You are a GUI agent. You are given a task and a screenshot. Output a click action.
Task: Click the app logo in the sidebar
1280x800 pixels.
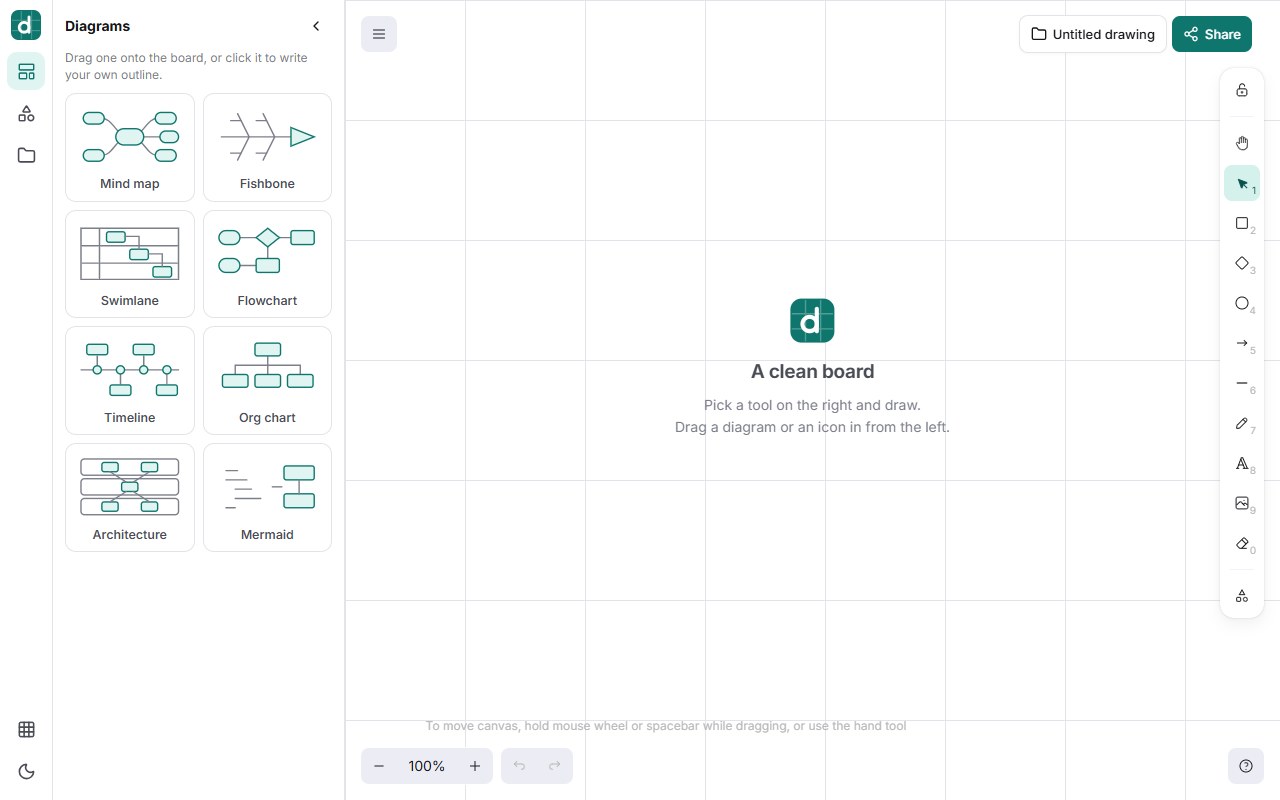26,25
